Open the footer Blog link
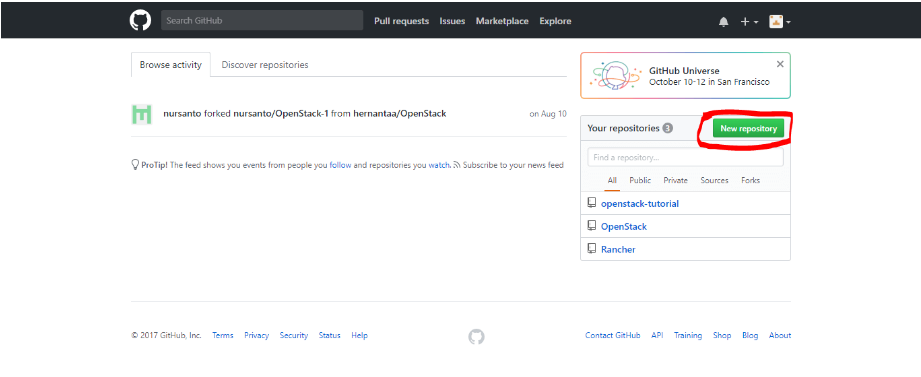This screenshot has width=921, height=377. click(x=750, y=335)
